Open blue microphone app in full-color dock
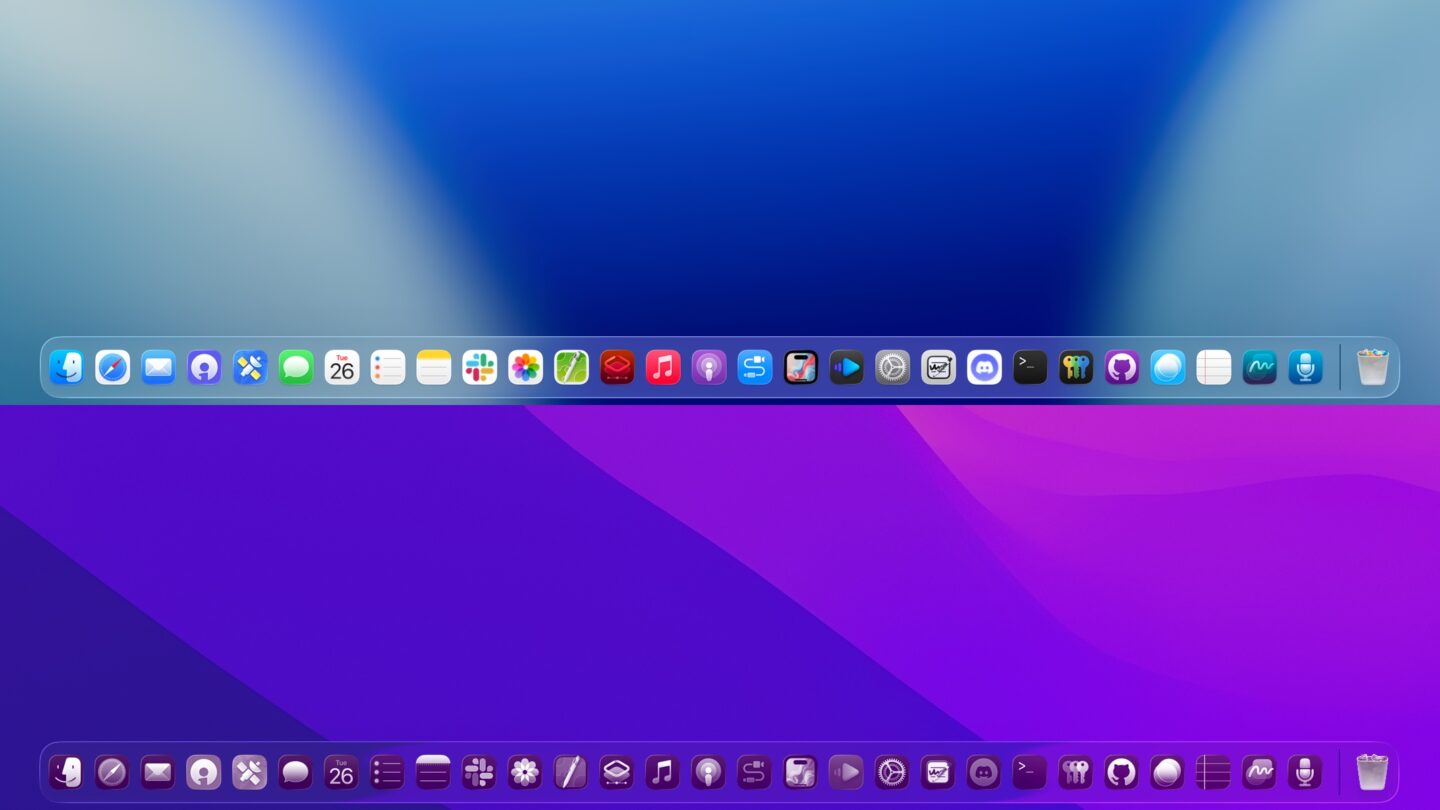This screenshot has width=1440, height=810. pyautogui.click(x=1305, y=367)
